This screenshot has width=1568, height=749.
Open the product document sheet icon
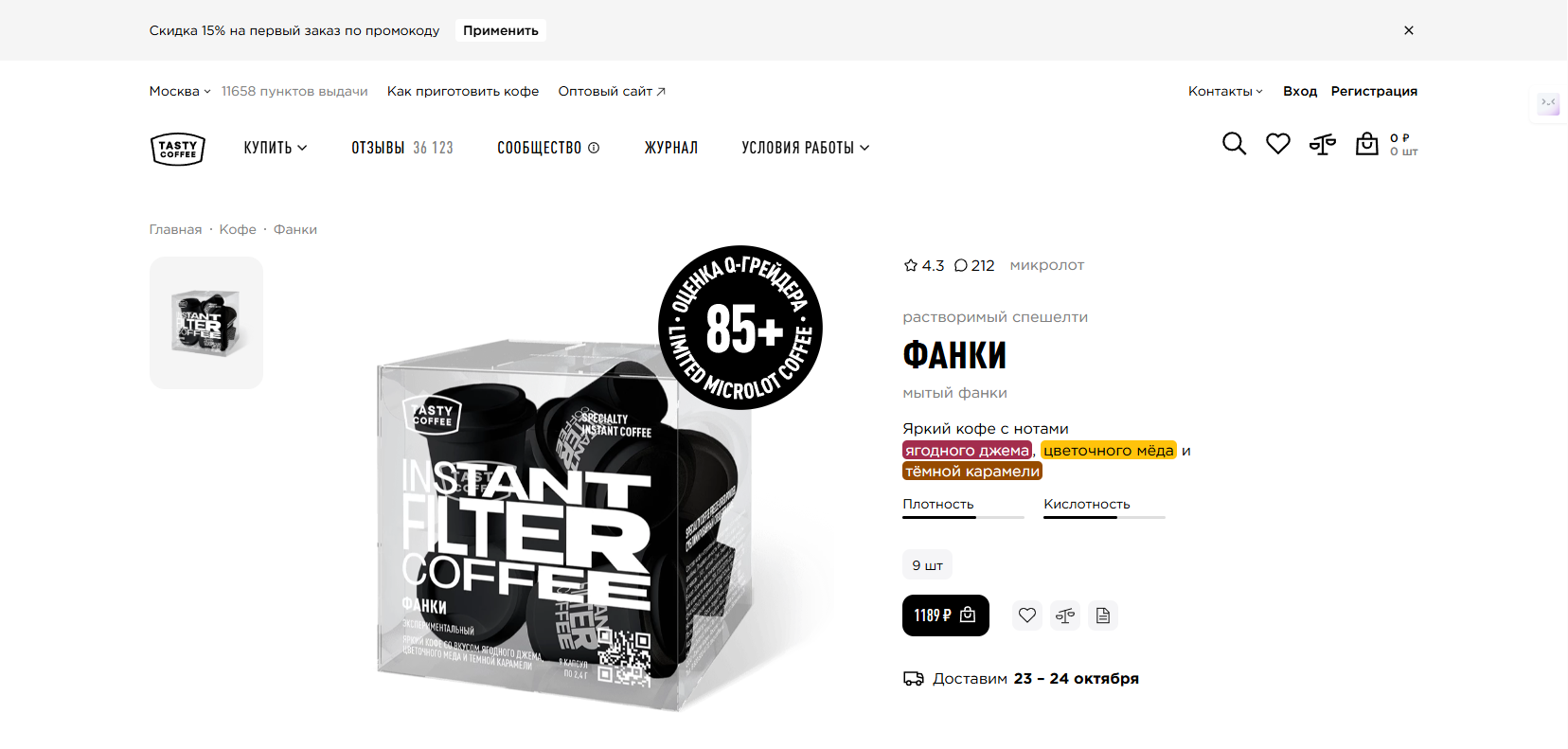(x=1103, y=615)
